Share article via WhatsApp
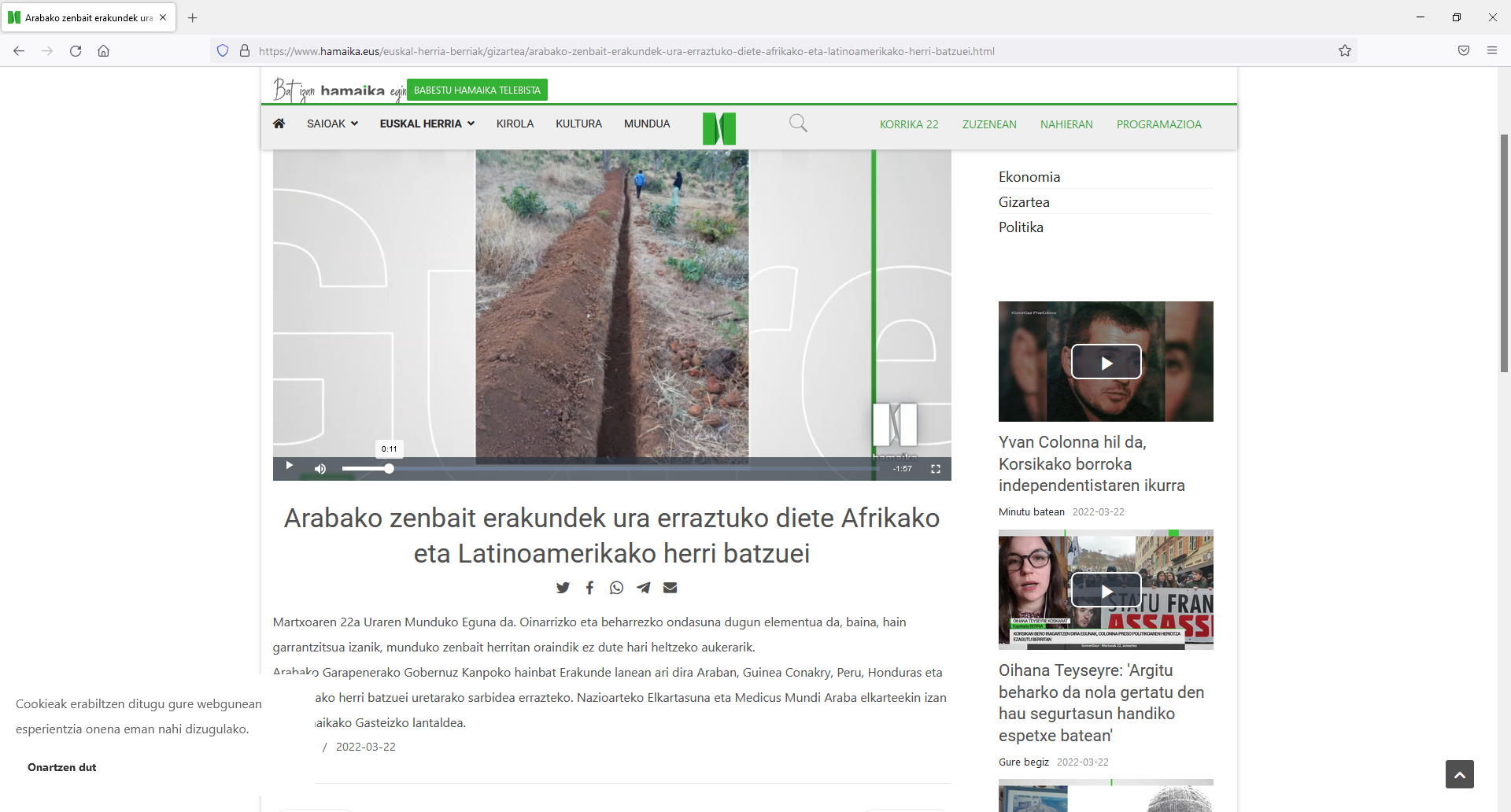 tap(616, 588)
